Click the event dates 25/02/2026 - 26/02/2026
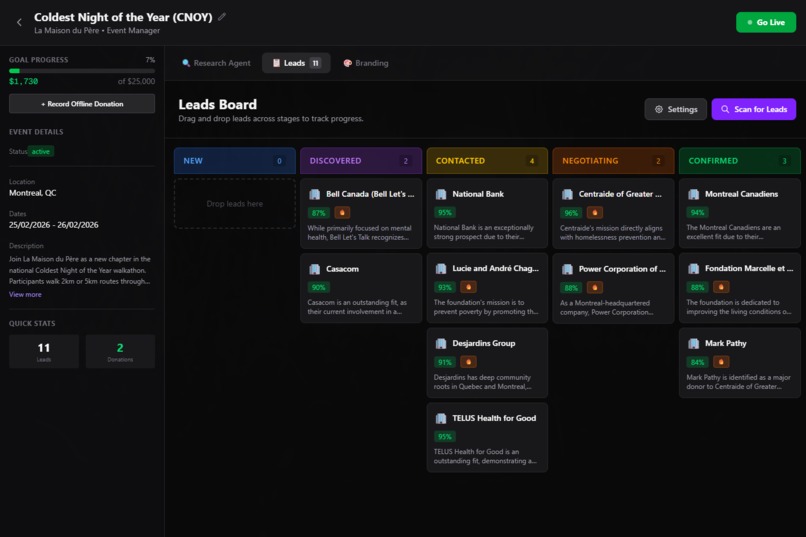 click(53, 225)
